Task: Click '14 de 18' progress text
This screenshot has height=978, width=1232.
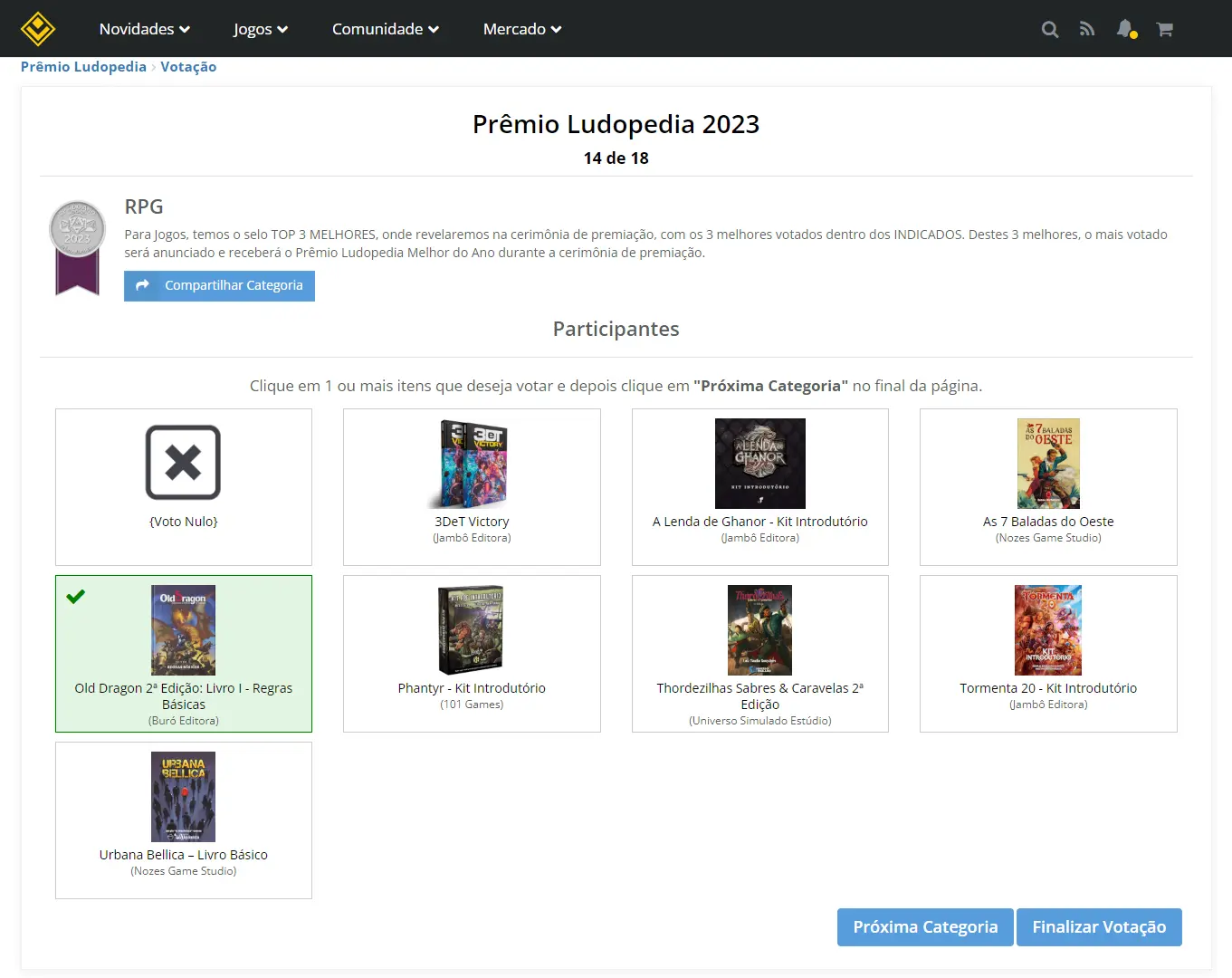Action: pyautogui.click(x=616, y=158)
